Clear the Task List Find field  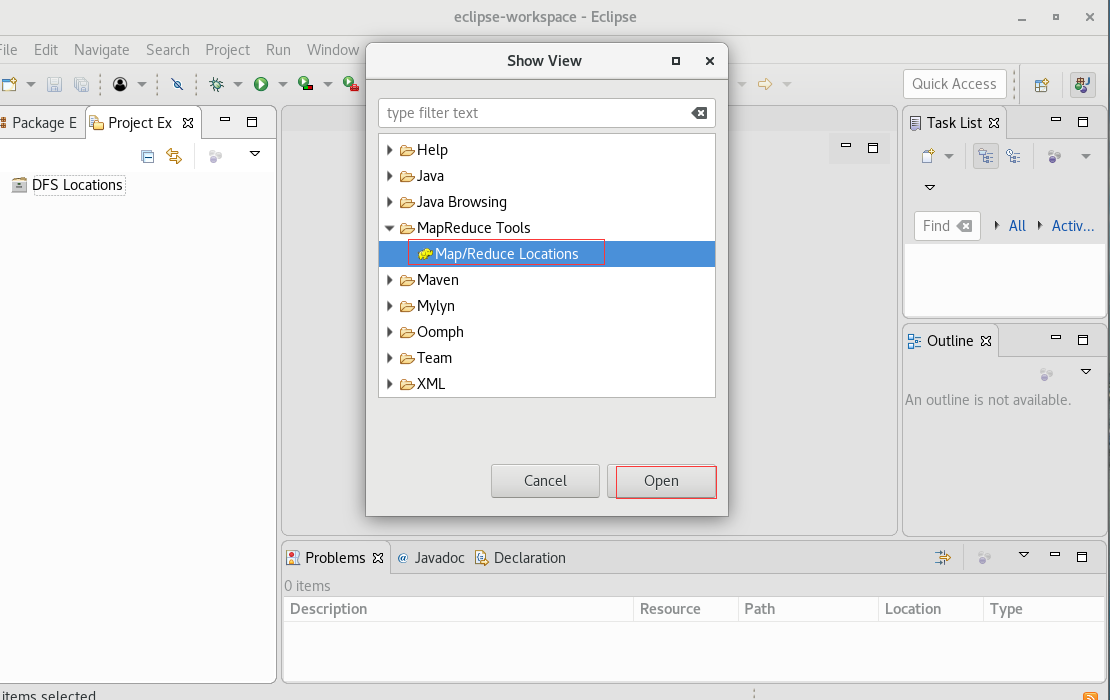964,226
